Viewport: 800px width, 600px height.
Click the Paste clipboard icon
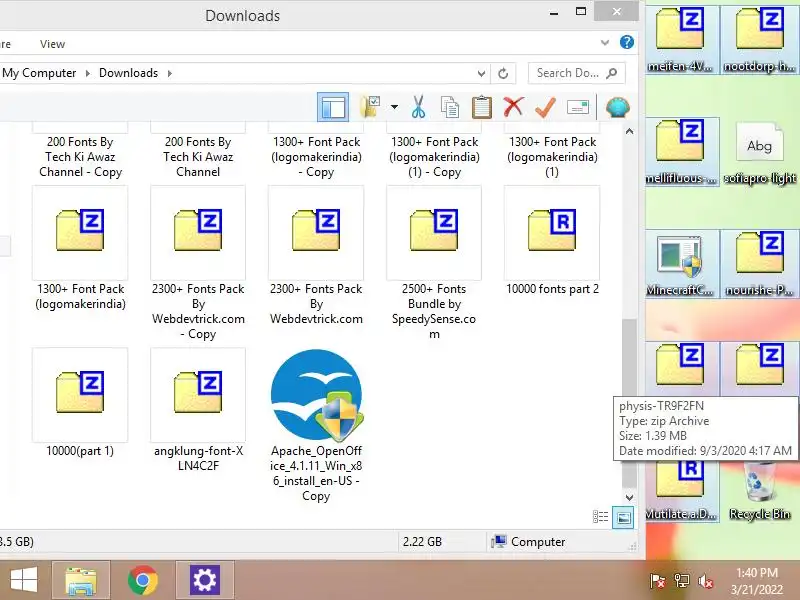[x=481, y=107]
